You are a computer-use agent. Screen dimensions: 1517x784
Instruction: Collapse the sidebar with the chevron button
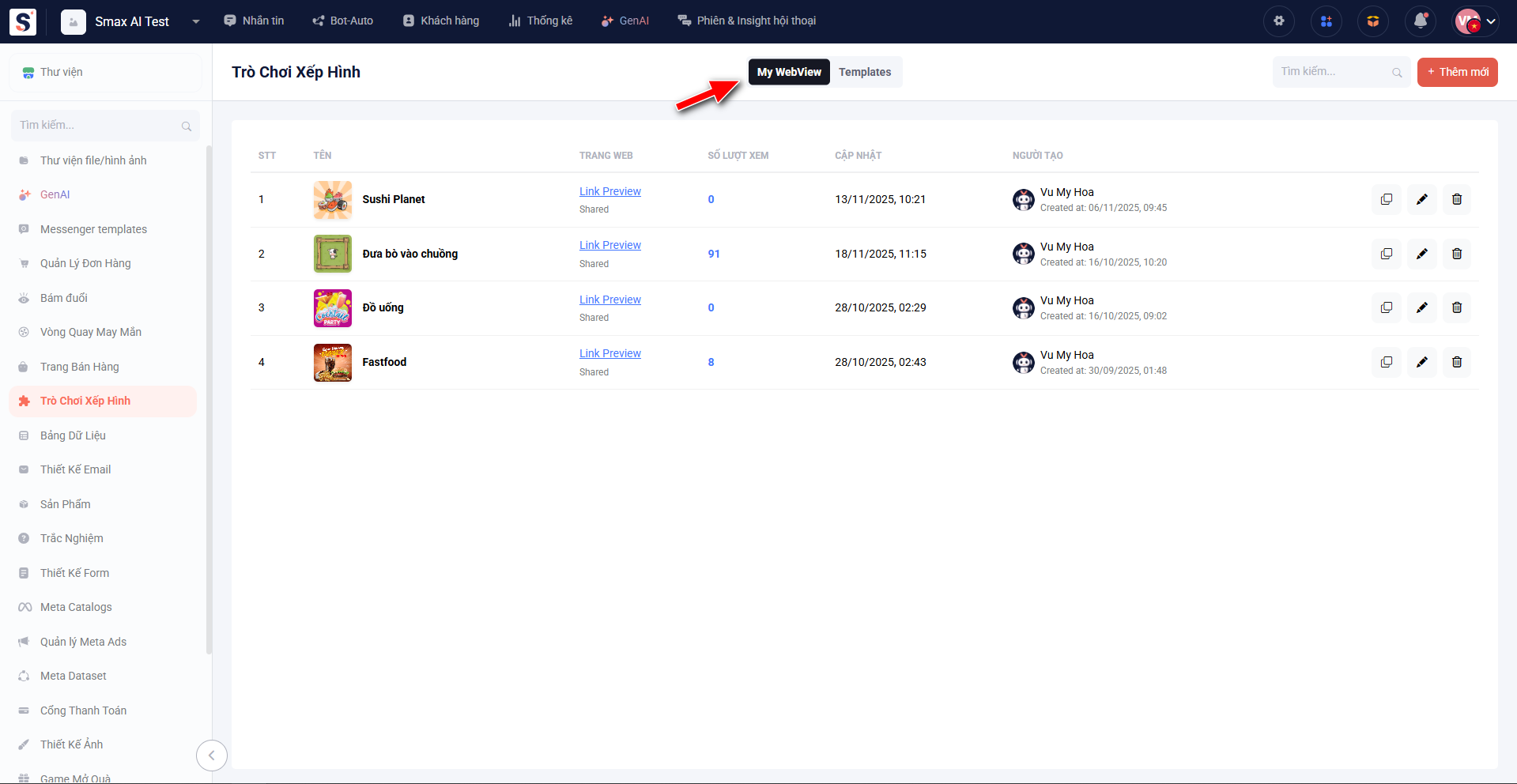[x=211, y=756]
